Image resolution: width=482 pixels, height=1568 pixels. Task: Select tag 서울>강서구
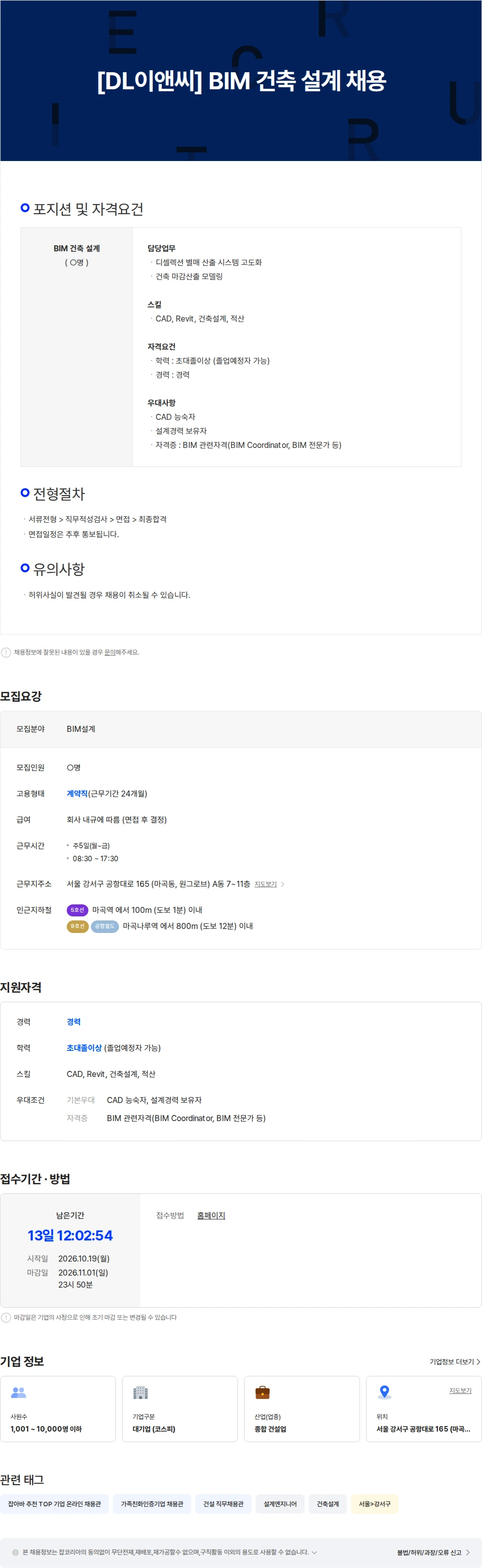click(x=375, y=1503)
